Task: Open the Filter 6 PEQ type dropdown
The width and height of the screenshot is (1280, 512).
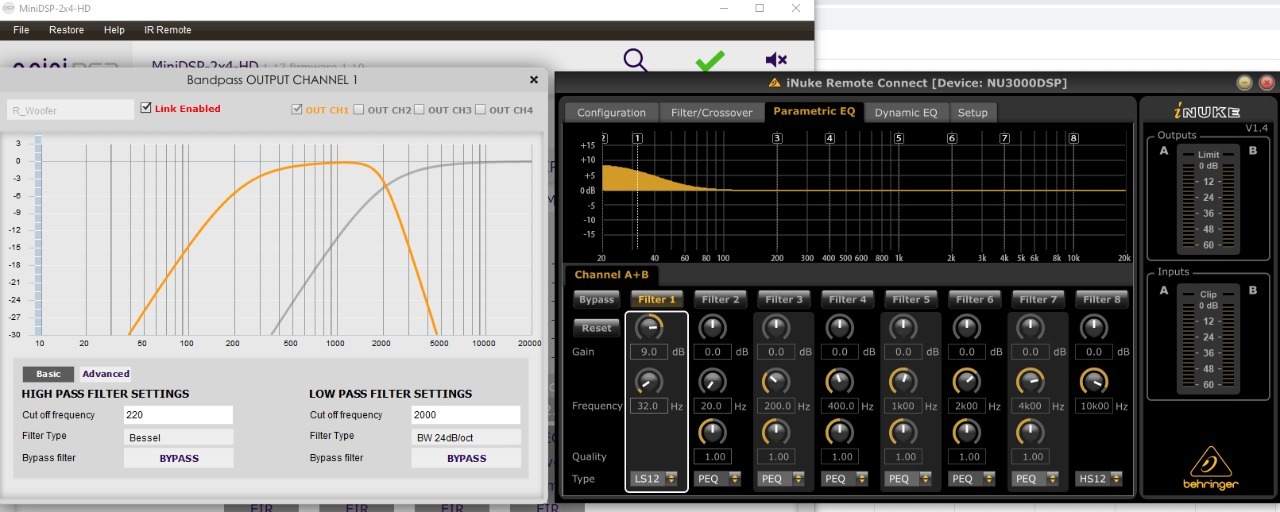Action: (x=972, y=479)
